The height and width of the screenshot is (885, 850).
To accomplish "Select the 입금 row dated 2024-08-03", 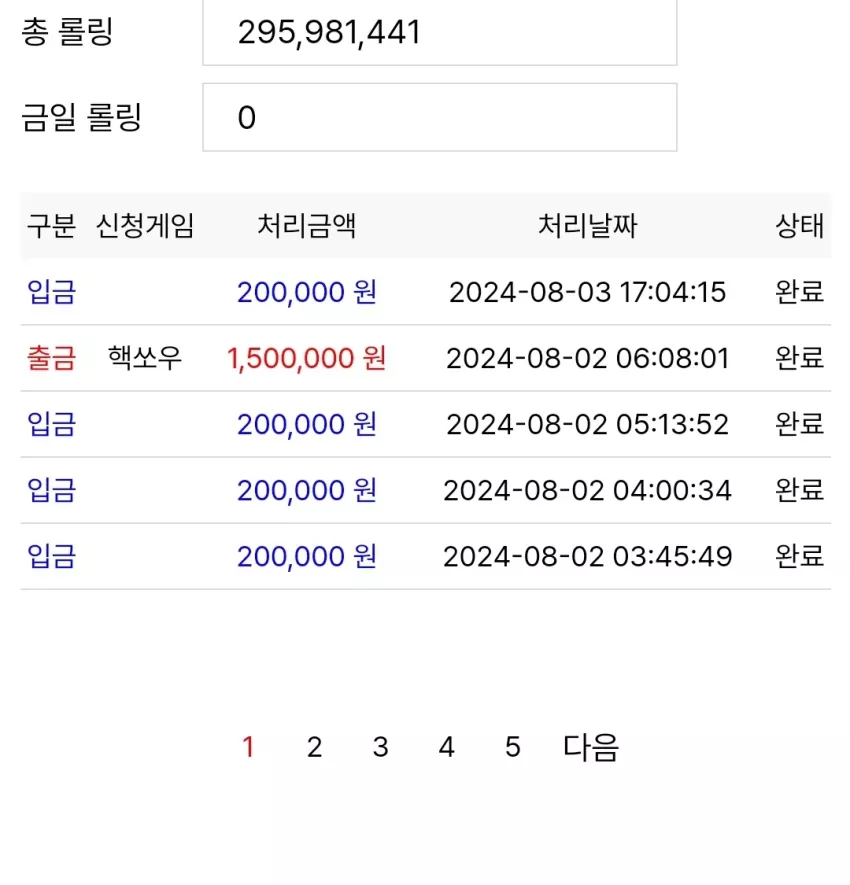I will pos(426,292).
